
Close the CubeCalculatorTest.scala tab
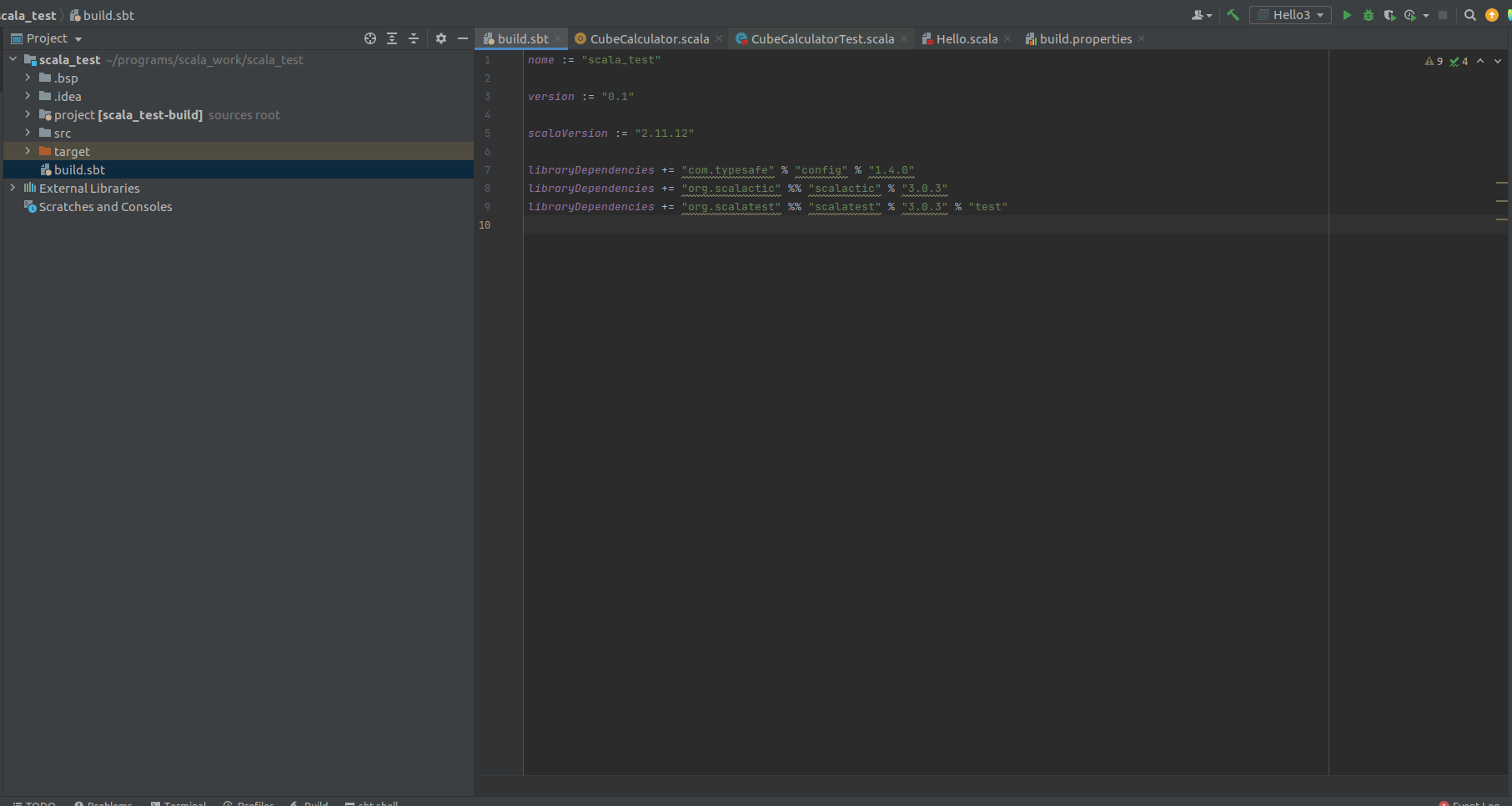(904, 38)
